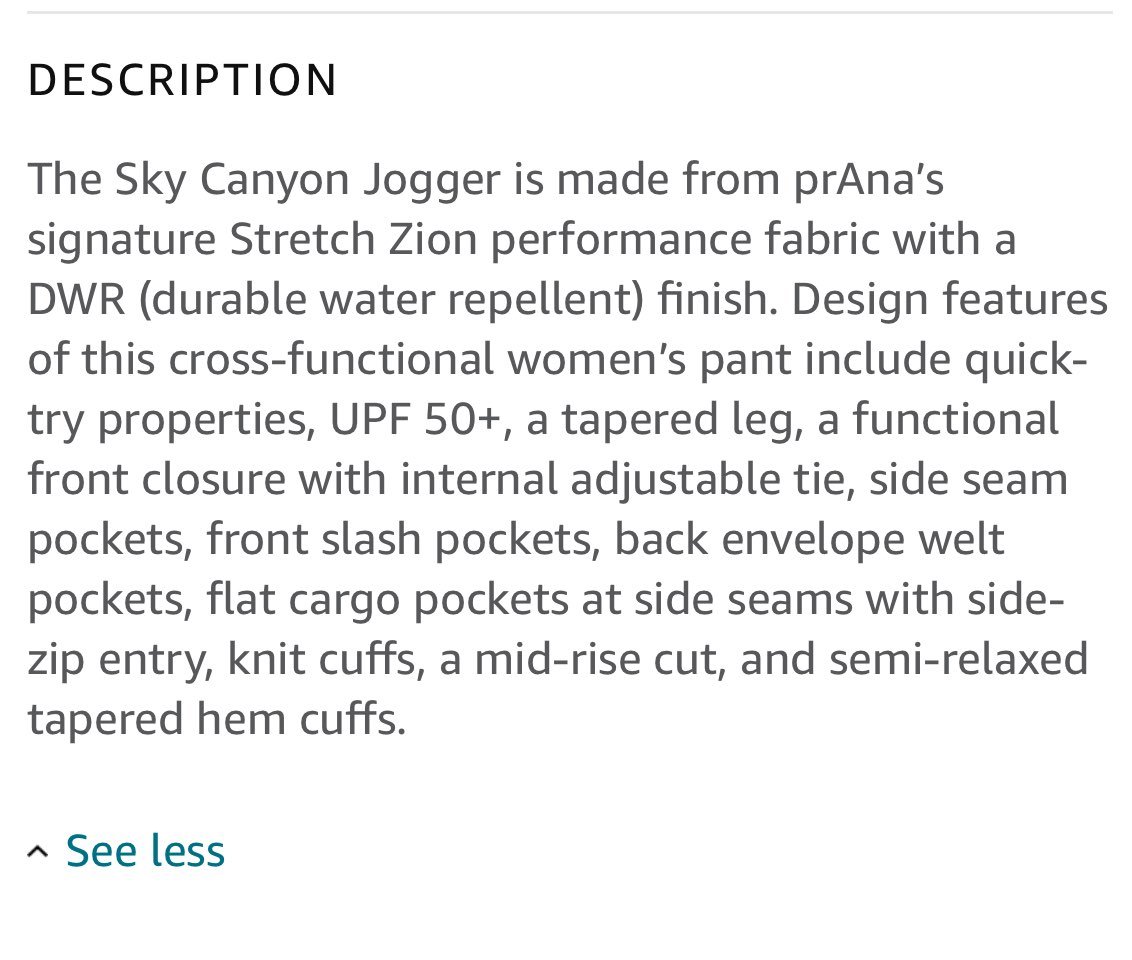Screen dimensions: 1132x960
Task: Select the DESCRIPTION section heading
Action: tap(183, 79)
